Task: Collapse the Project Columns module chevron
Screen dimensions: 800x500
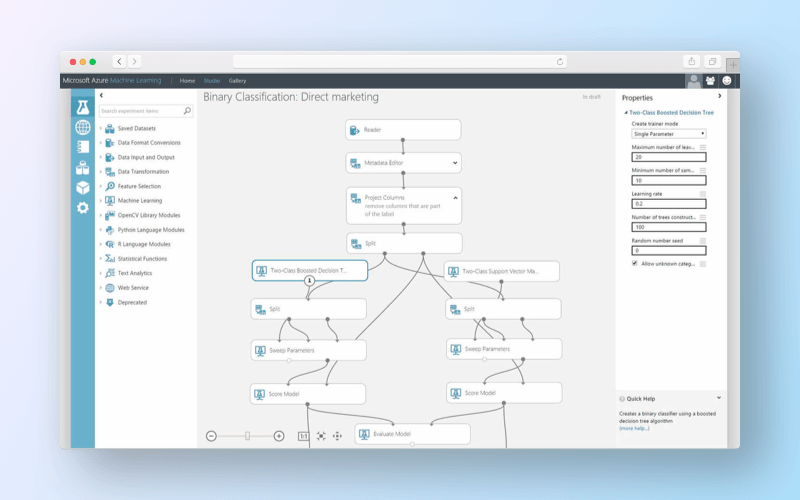Action: (x=455, y=198)
